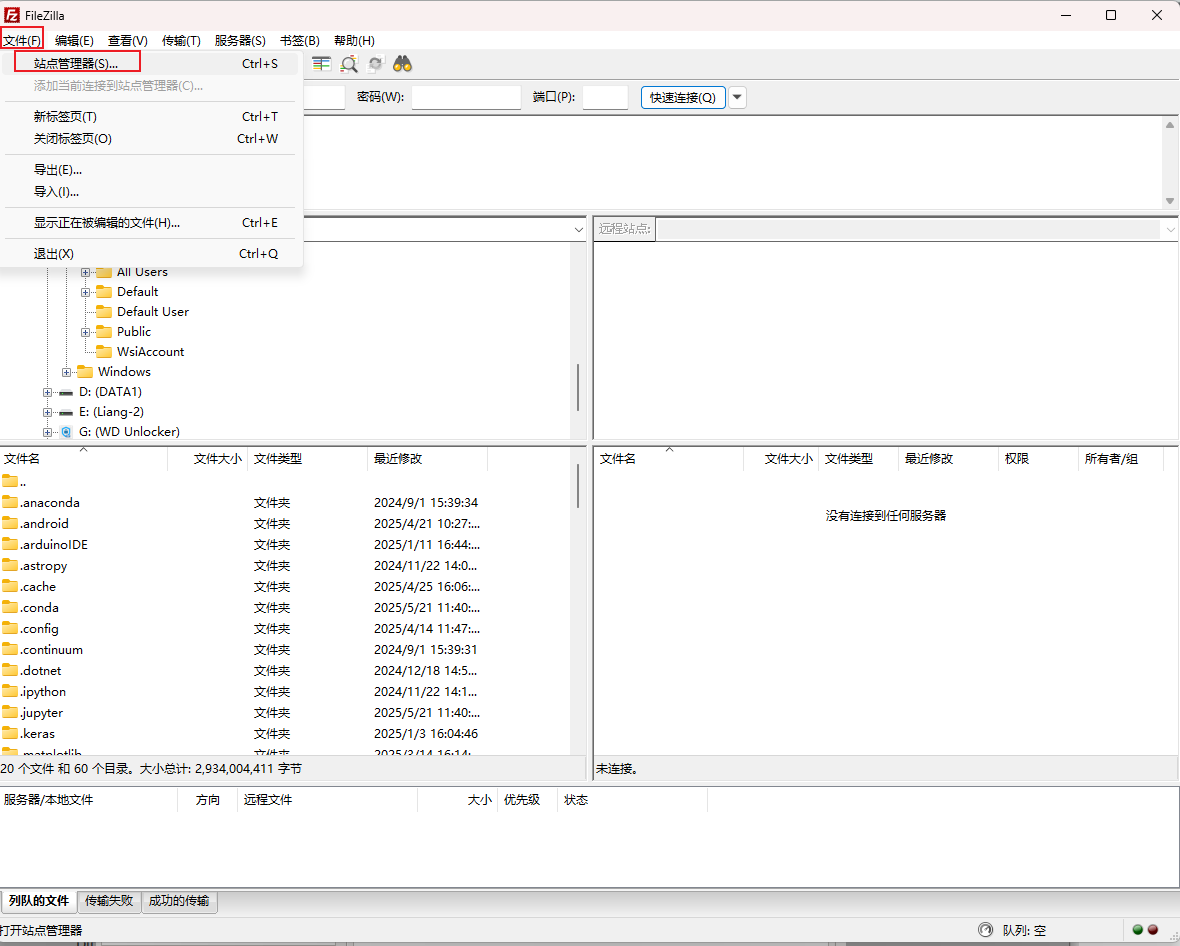Open the 编辑(E) menu
The width and height of the screenshot is (1180, 946).
click(74, 41)
